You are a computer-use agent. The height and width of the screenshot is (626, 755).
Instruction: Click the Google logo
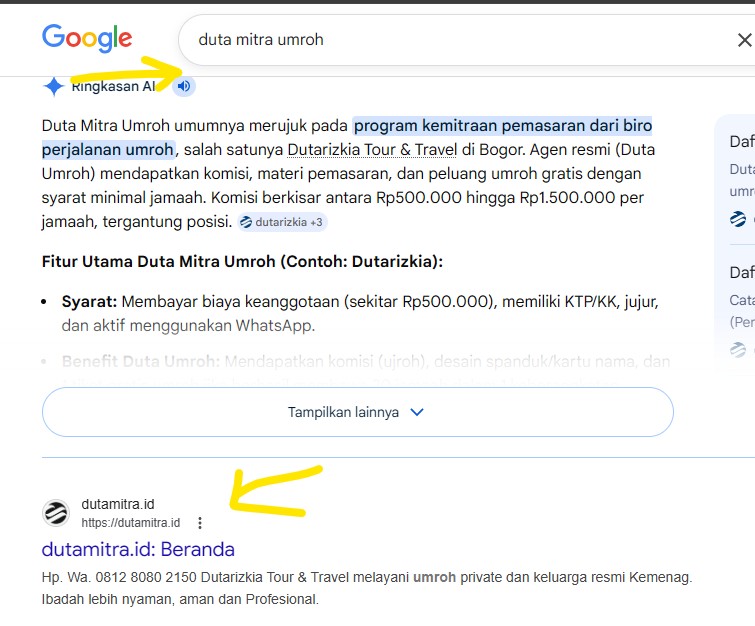[87, 39]
